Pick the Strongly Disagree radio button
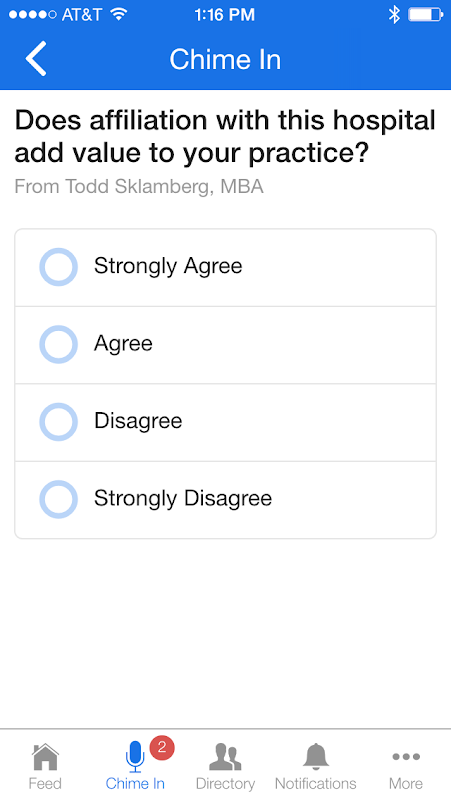Image resolution: width=451 pixels, height=800 pixels. 59,499
